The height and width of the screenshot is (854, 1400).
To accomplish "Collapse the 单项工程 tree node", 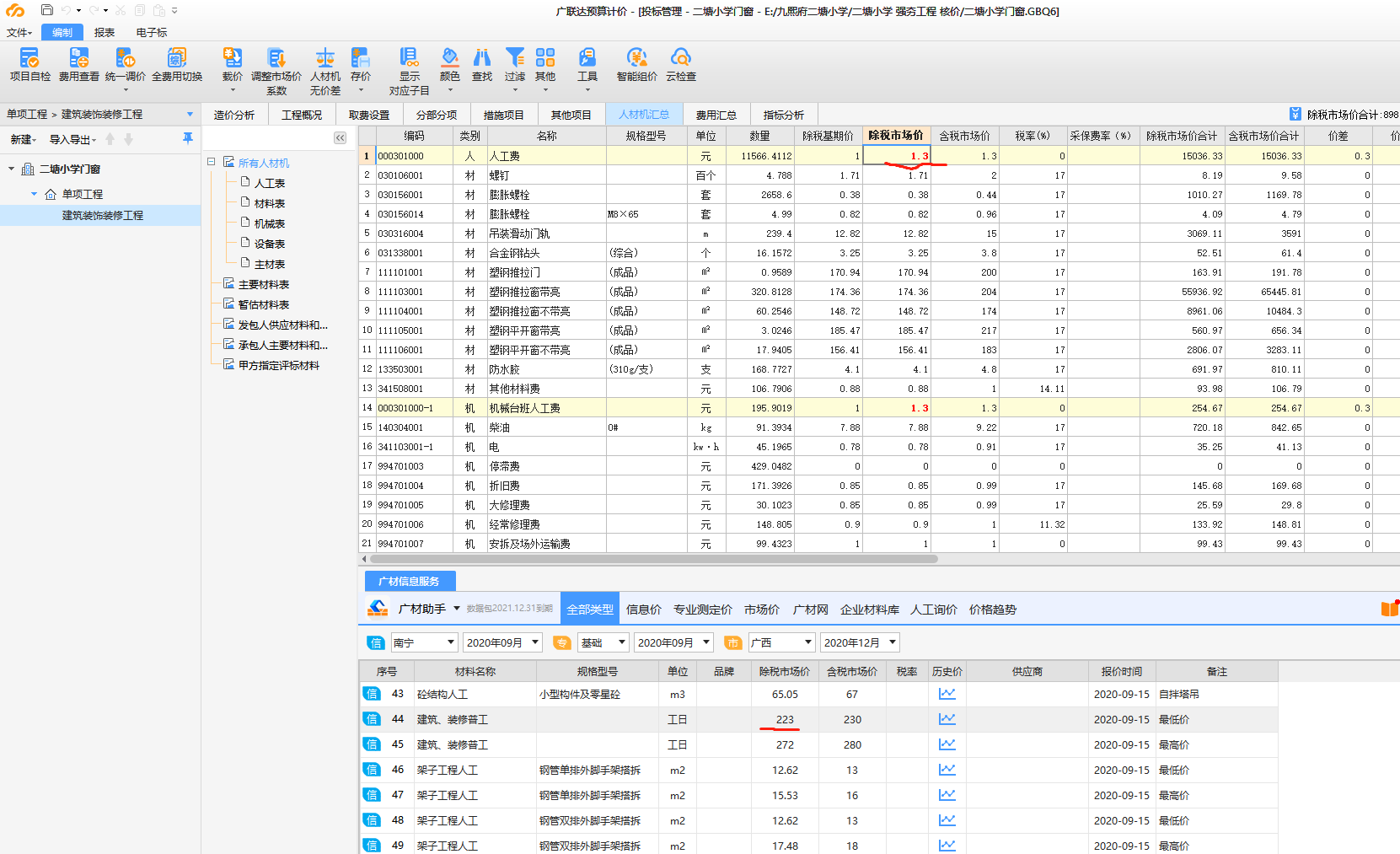I will click(x=35, y=194).
